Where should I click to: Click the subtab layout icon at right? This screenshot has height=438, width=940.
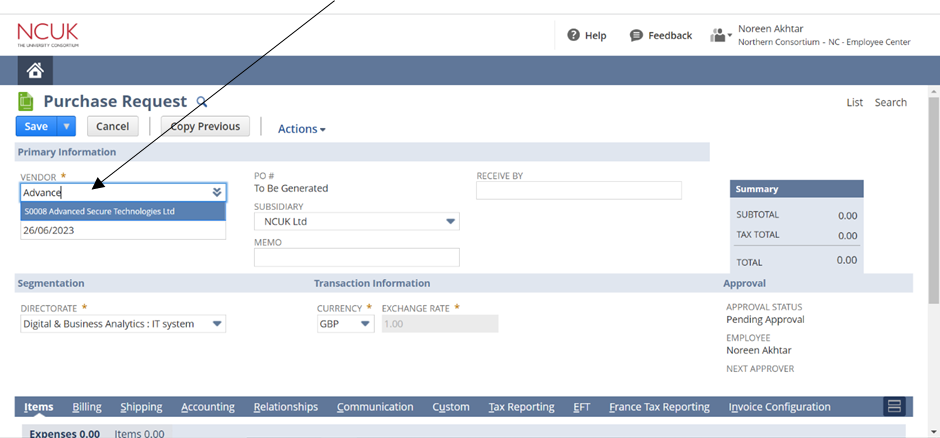895,406
